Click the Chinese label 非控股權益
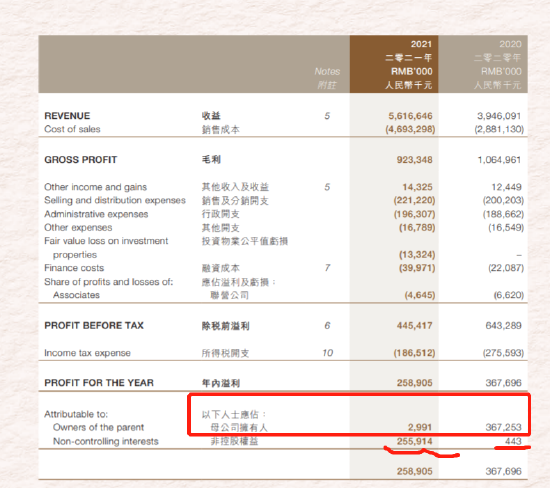Image resolution: width=550 pixels, height=488 pixels. tap(234, 441)
